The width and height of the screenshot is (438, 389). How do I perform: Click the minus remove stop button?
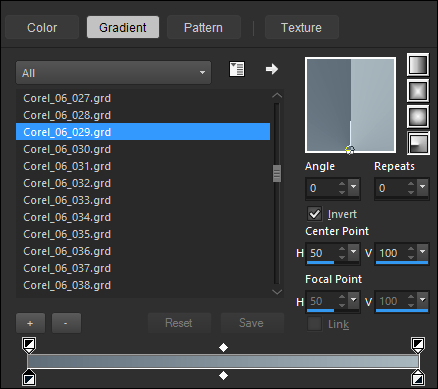coord(66,323)
